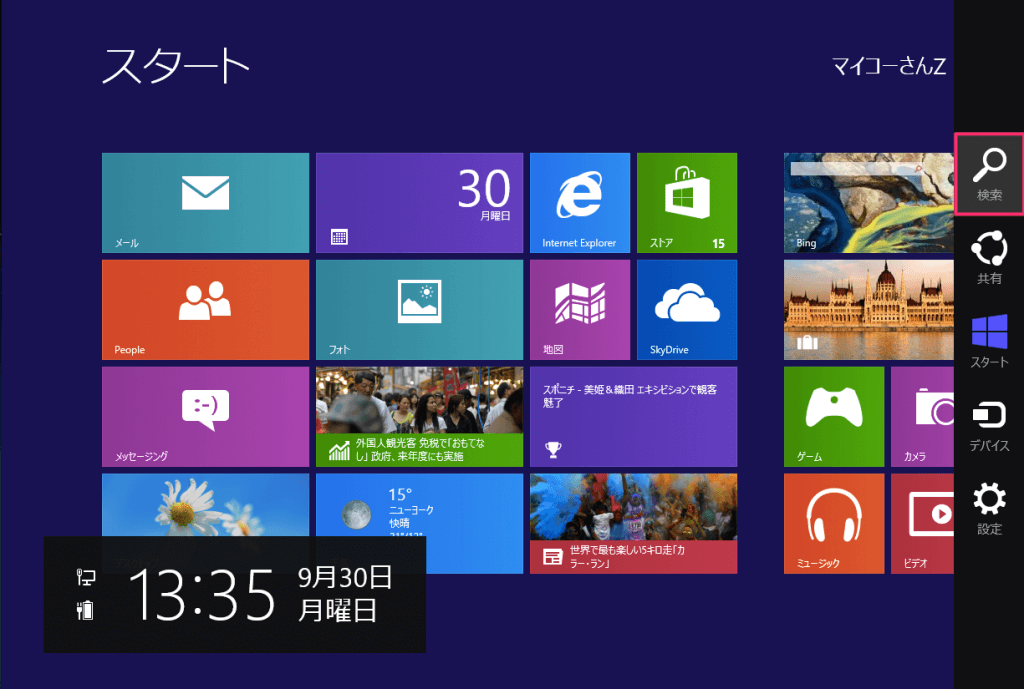Click the battery status icon in clock overlay
Viewport: 1024px width, 689px height.
[86, 610]
